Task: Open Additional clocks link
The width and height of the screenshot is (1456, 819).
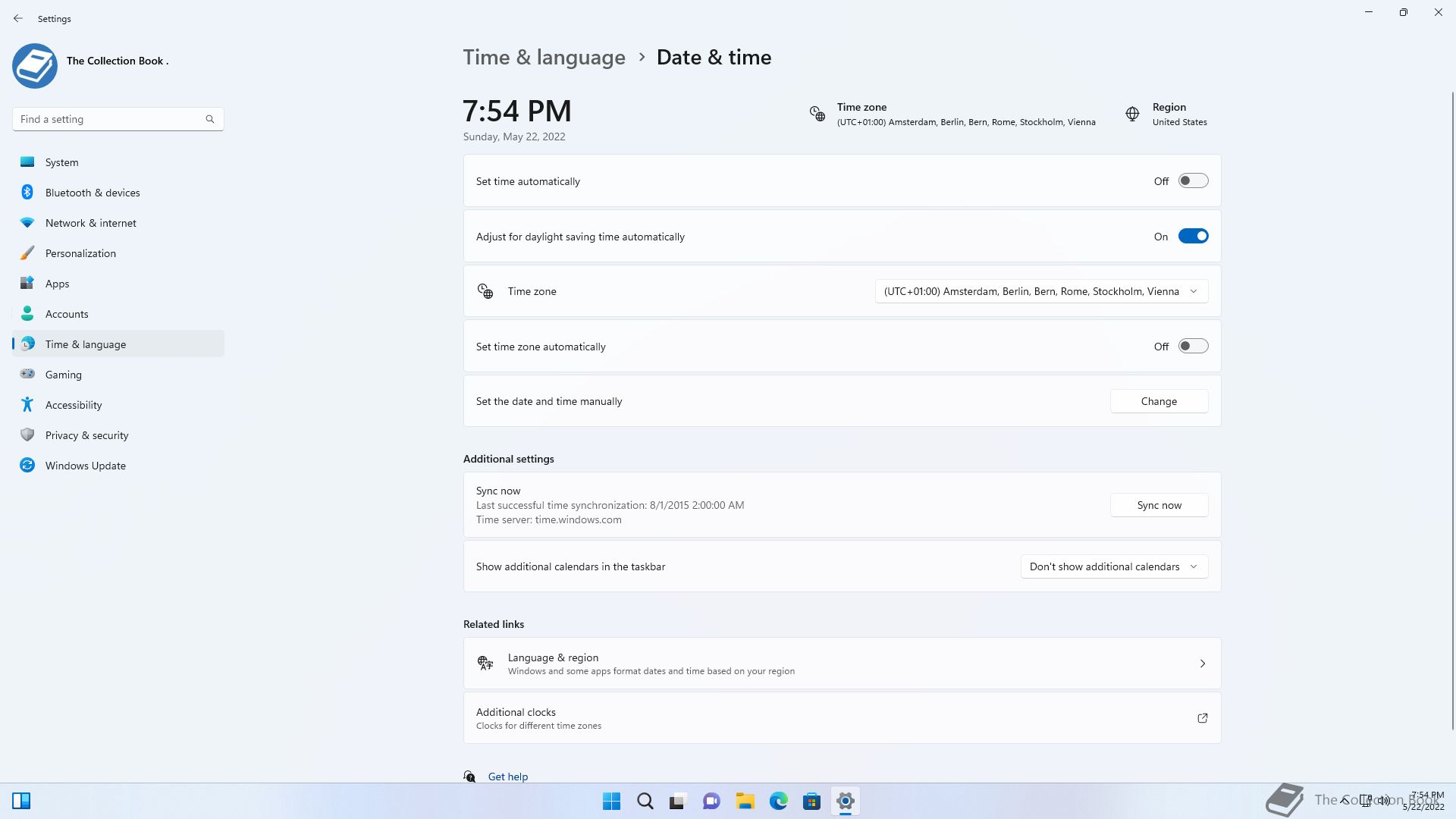Action: (x=842, y=718)
